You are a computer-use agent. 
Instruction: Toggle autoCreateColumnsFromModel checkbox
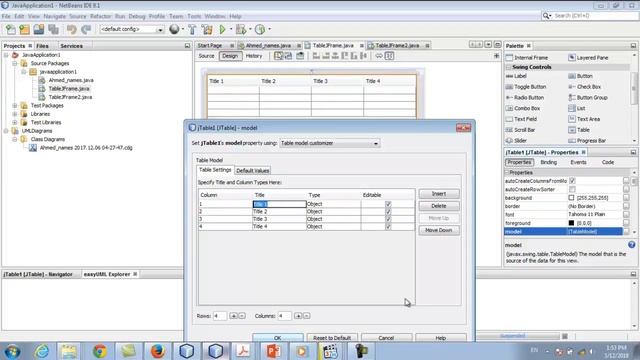point(572,181)
